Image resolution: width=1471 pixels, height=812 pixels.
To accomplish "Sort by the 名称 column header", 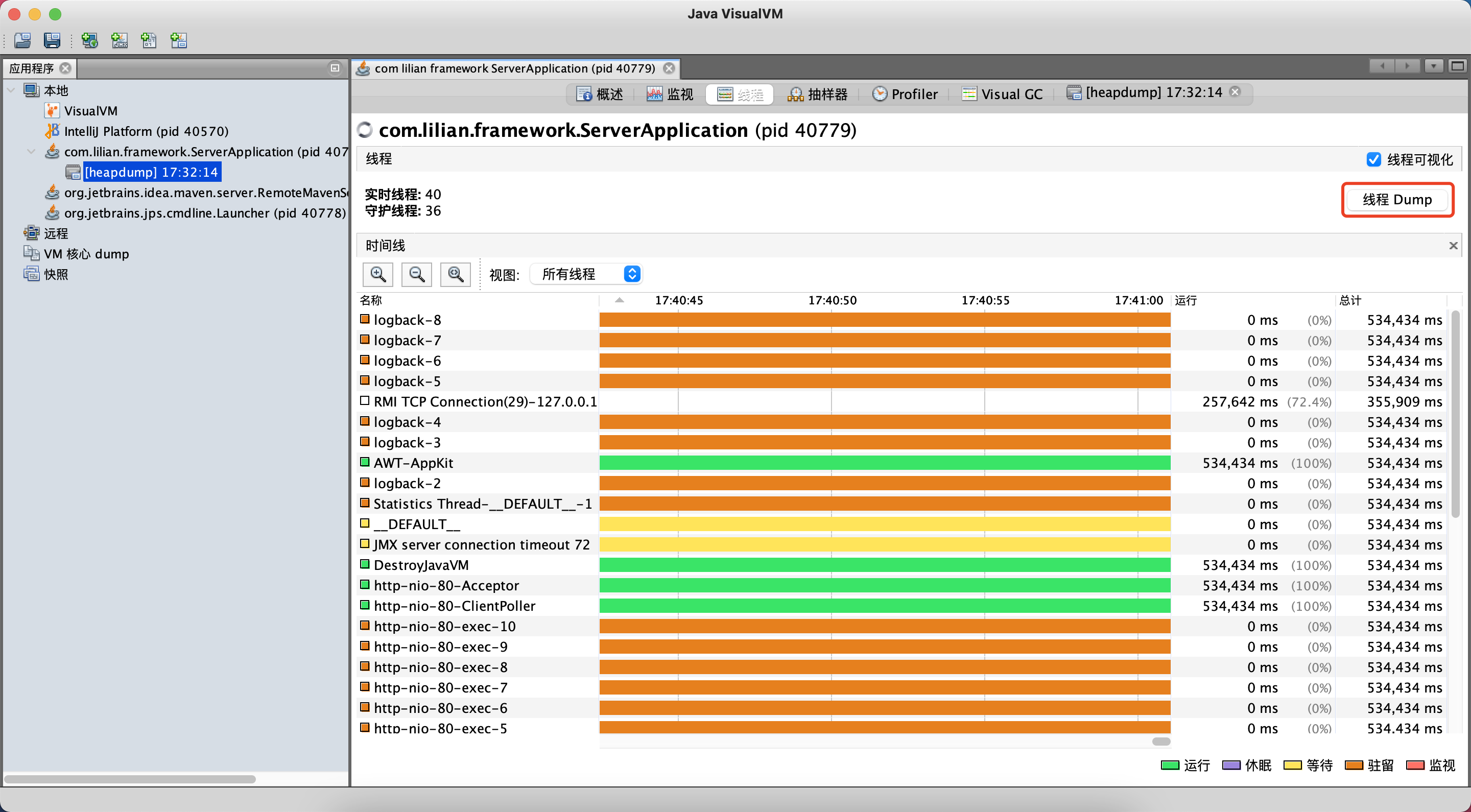I will pos(478,300).
